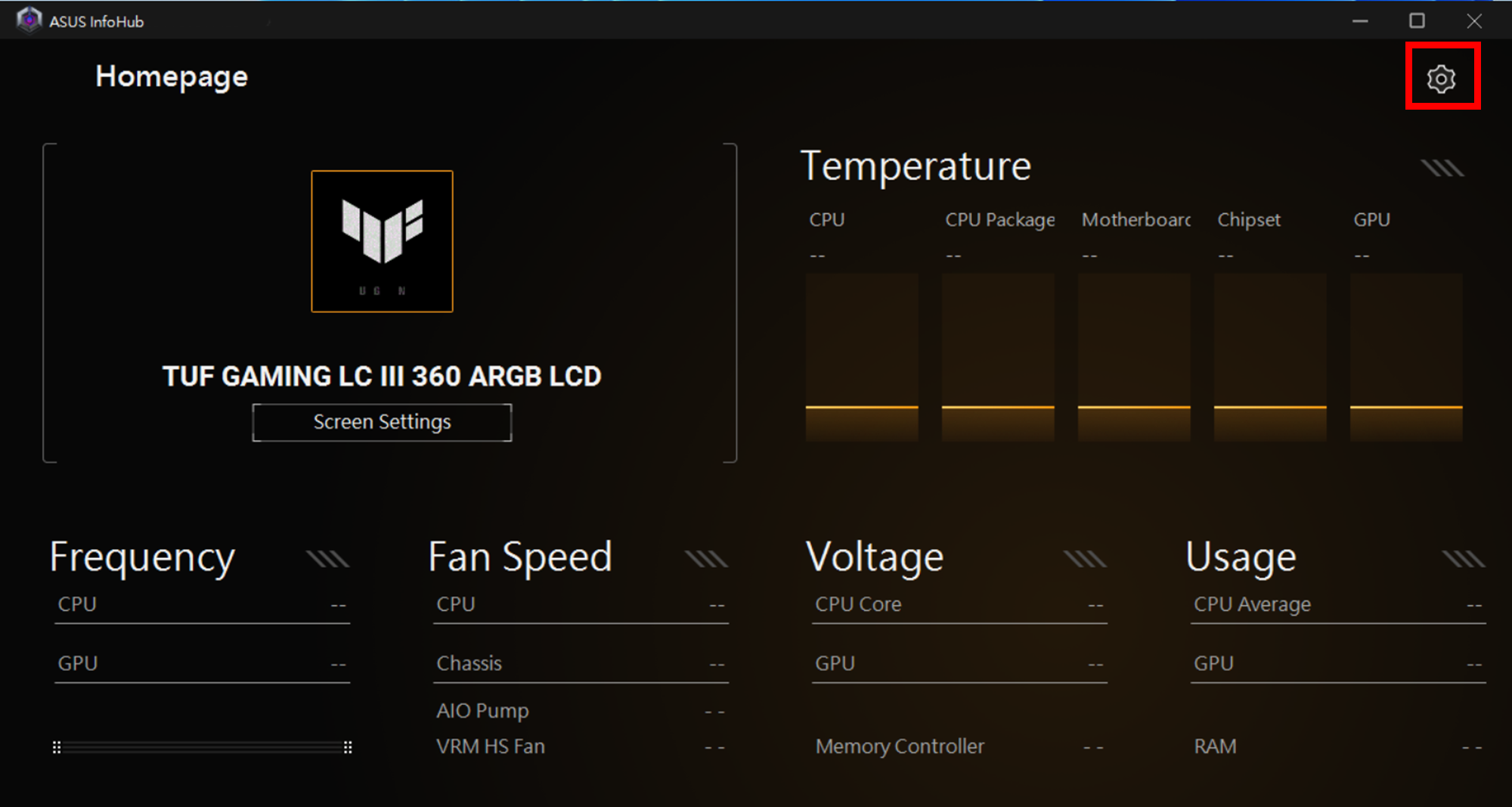This screenshot has height=807, width=1512.
Task: Click the Usage heading
Action: click(x=1241, y=558)
